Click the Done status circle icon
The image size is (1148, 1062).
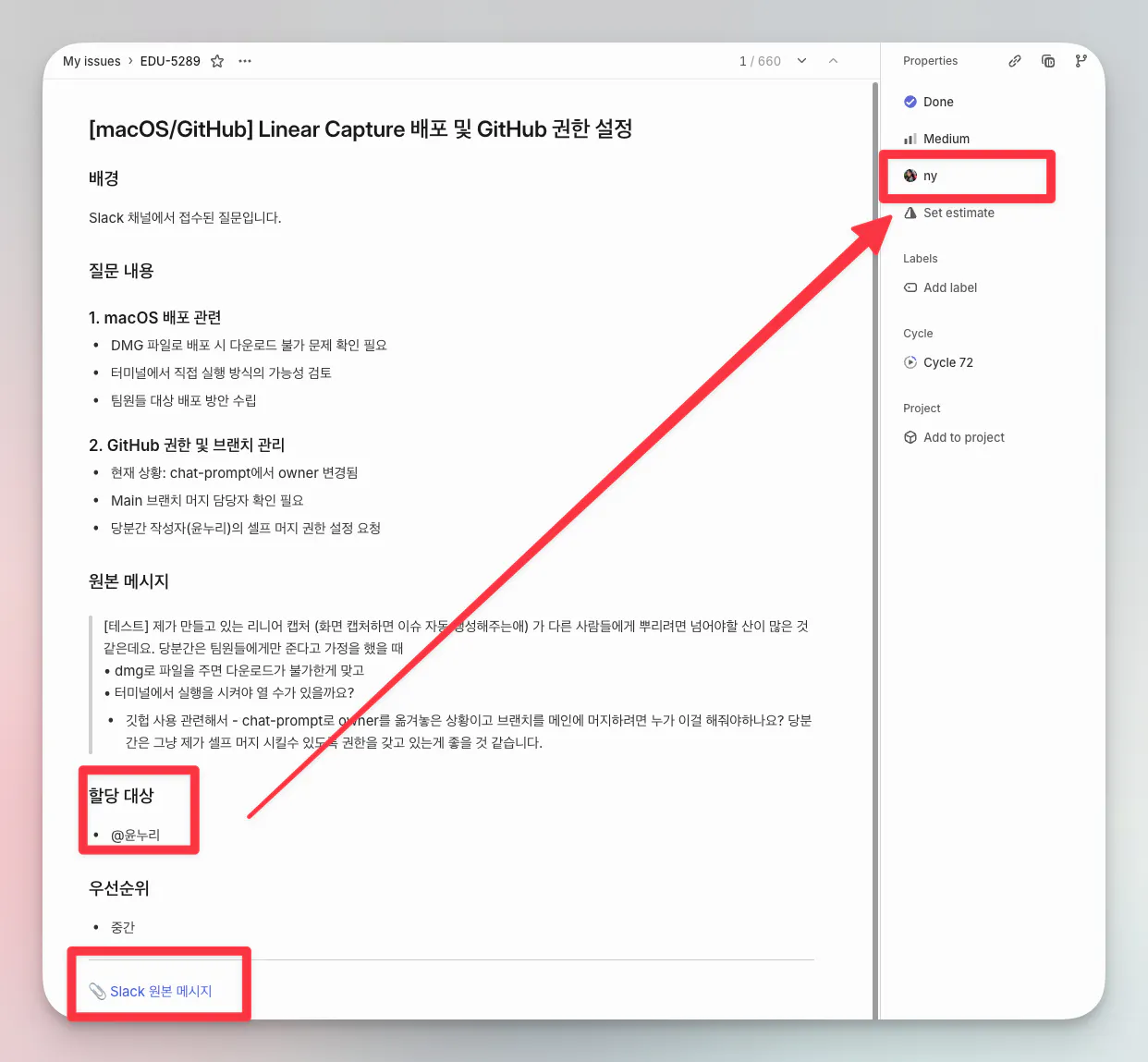pyautogui.click(x=910, y=102)
